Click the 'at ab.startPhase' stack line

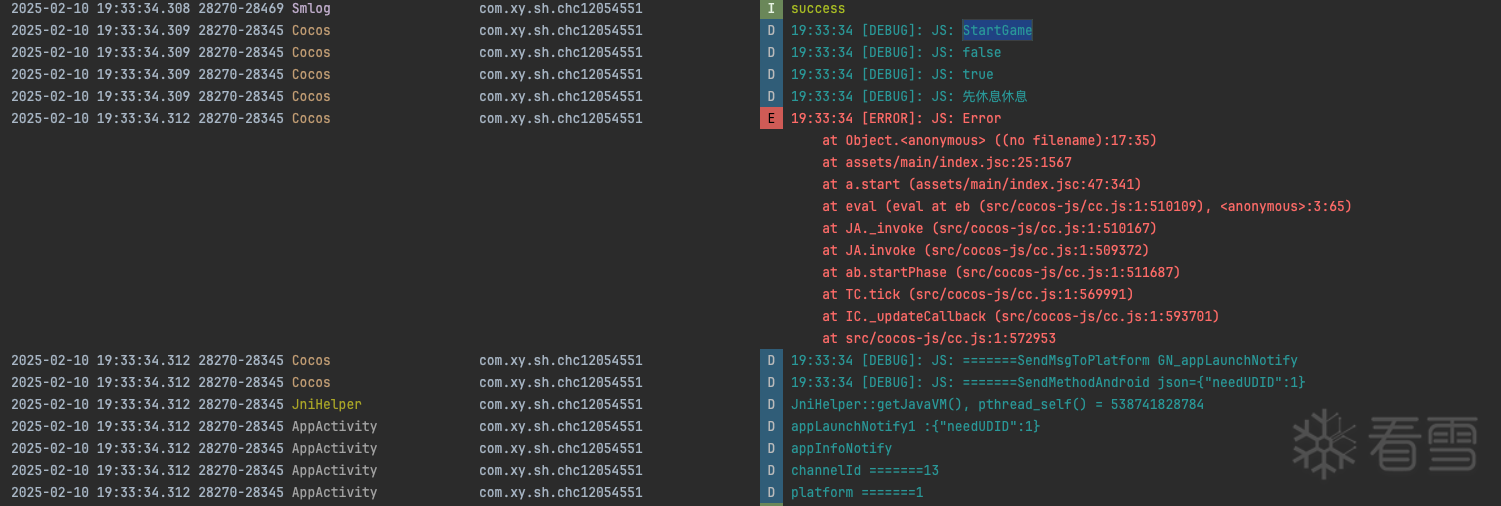click(1001, 272)
